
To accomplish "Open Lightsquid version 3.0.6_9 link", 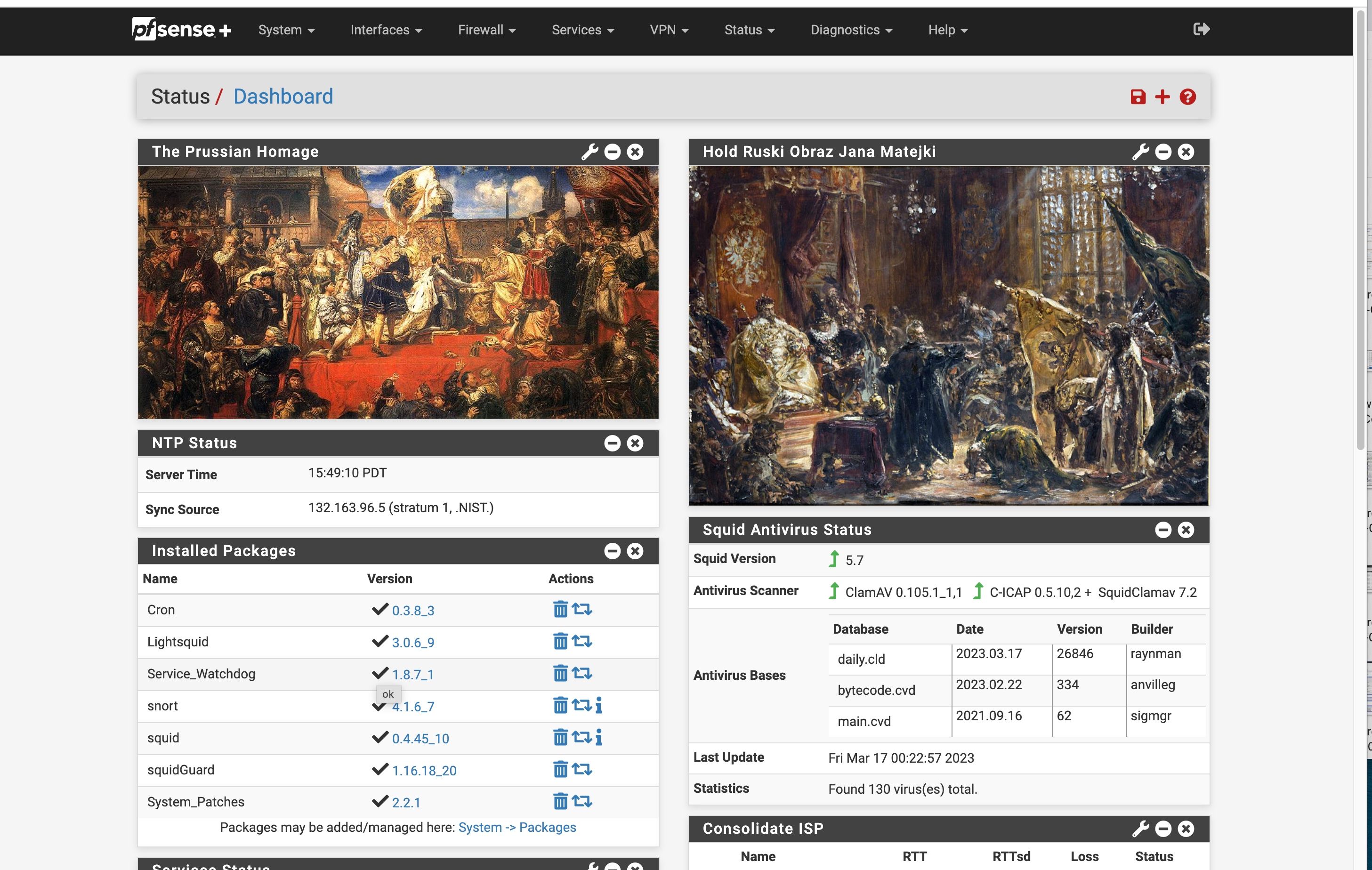I will pos(413,642).
